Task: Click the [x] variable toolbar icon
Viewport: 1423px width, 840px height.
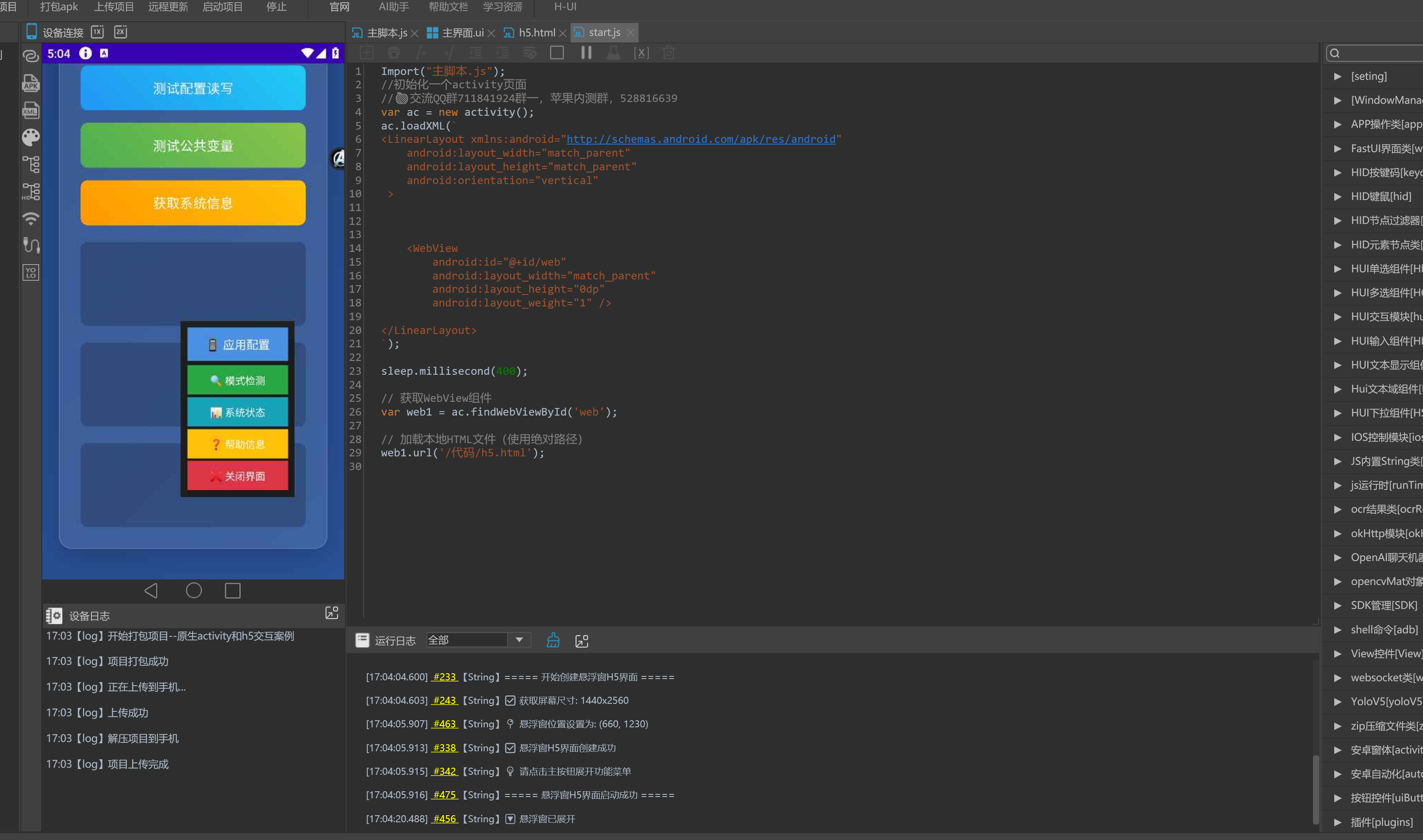Action: [x=641, y=53]
